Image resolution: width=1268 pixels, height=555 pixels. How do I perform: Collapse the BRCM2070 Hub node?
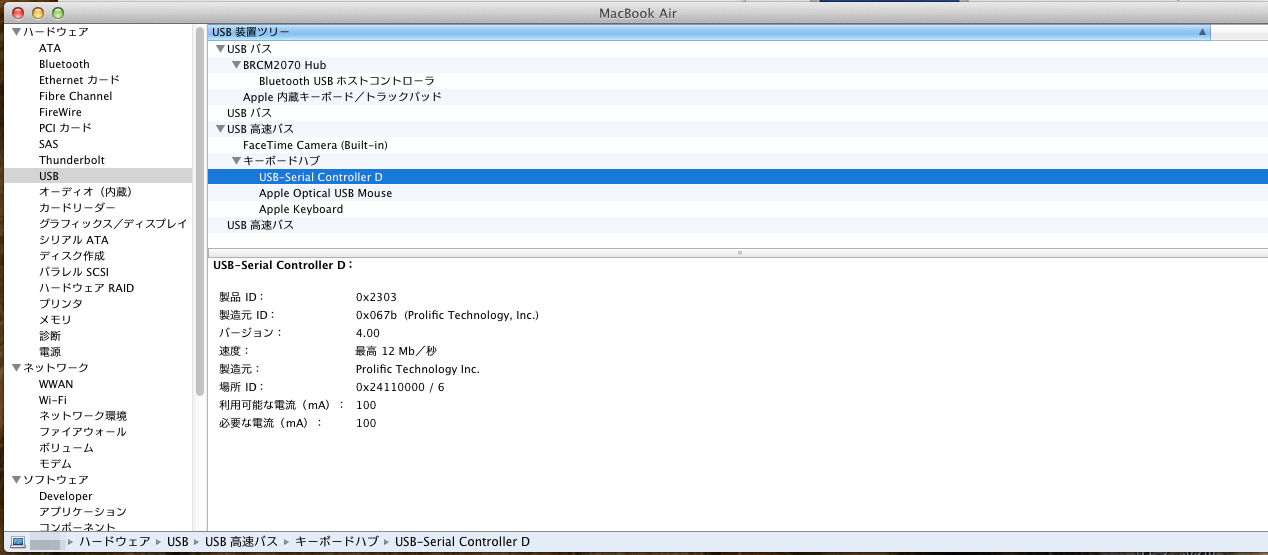click(x=236, y=65)
